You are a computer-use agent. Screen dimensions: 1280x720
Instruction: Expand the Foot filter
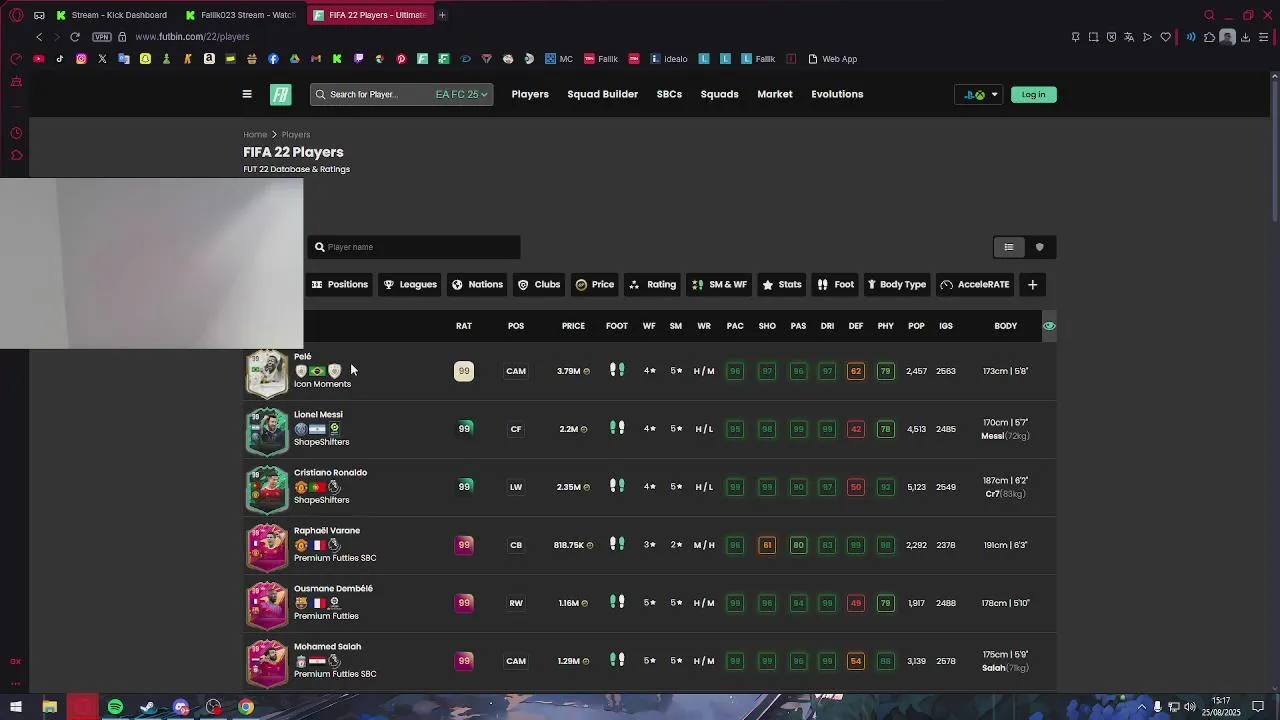point(835,285)
